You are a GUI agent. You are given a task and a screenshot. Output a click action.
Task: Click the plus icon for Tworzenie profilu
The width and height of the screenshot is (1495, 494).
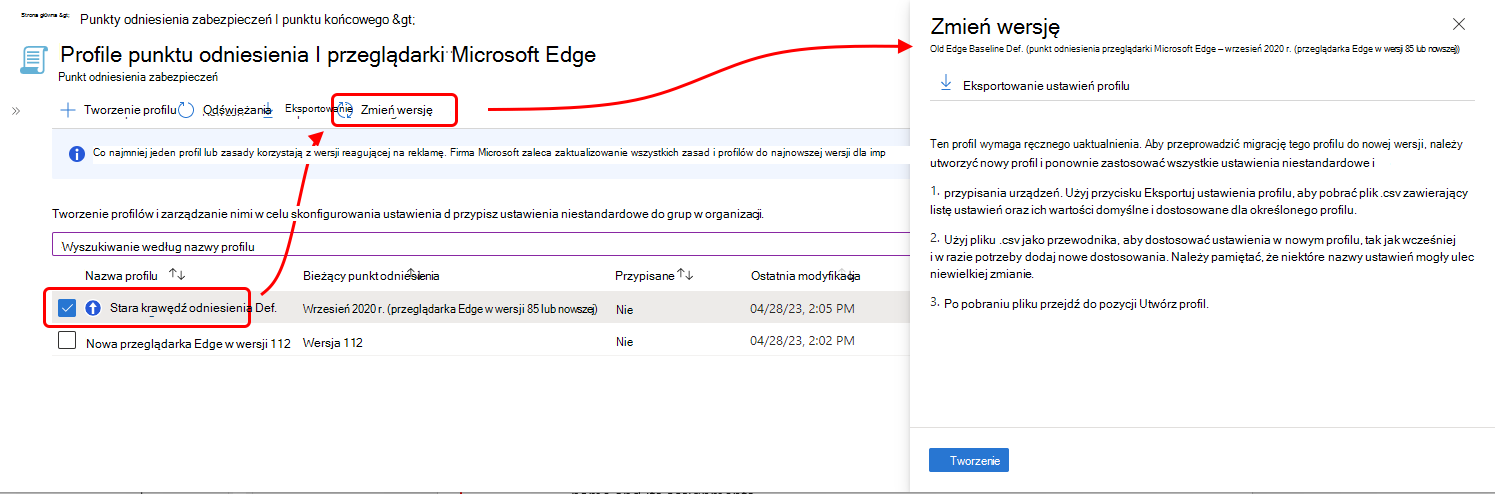[x=68, y=110]
